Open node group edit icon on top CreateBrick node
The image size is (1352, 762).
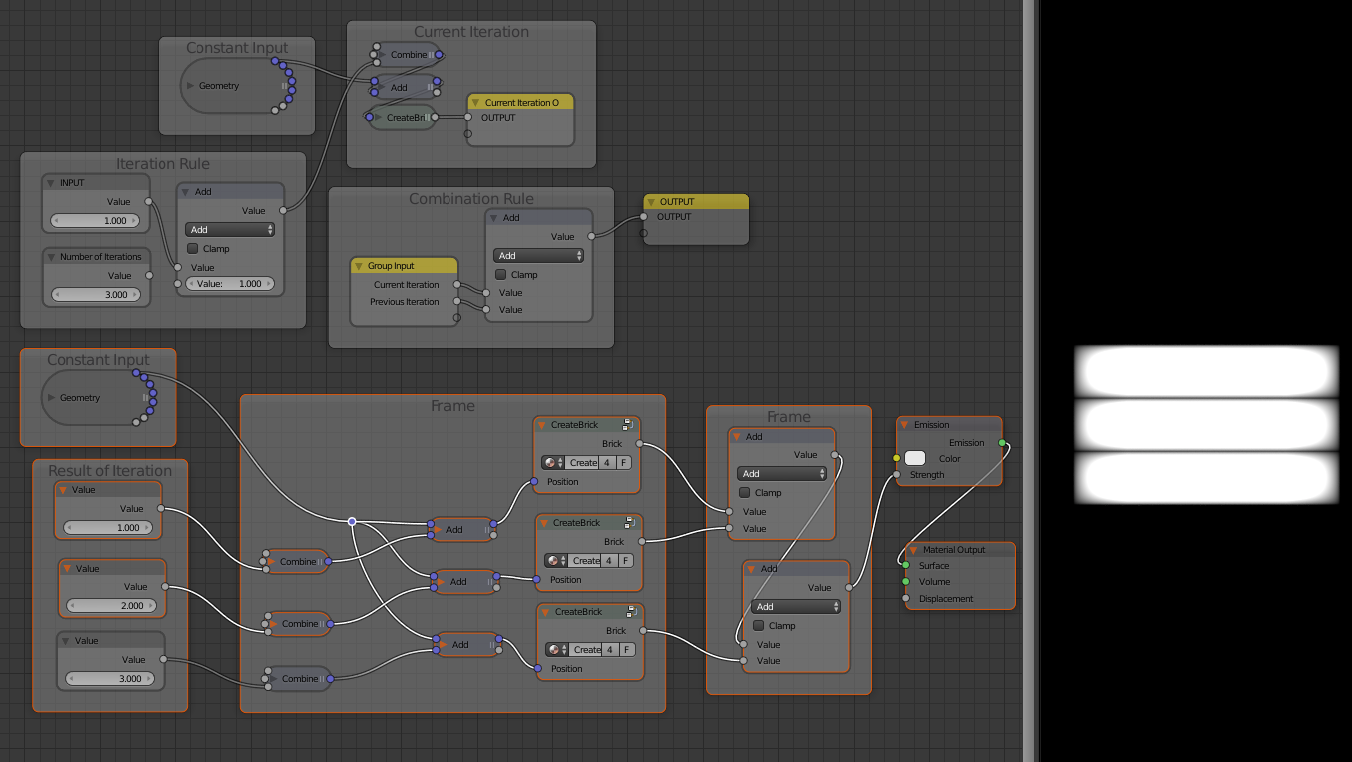pyautogui.click(x=629, y=424)
